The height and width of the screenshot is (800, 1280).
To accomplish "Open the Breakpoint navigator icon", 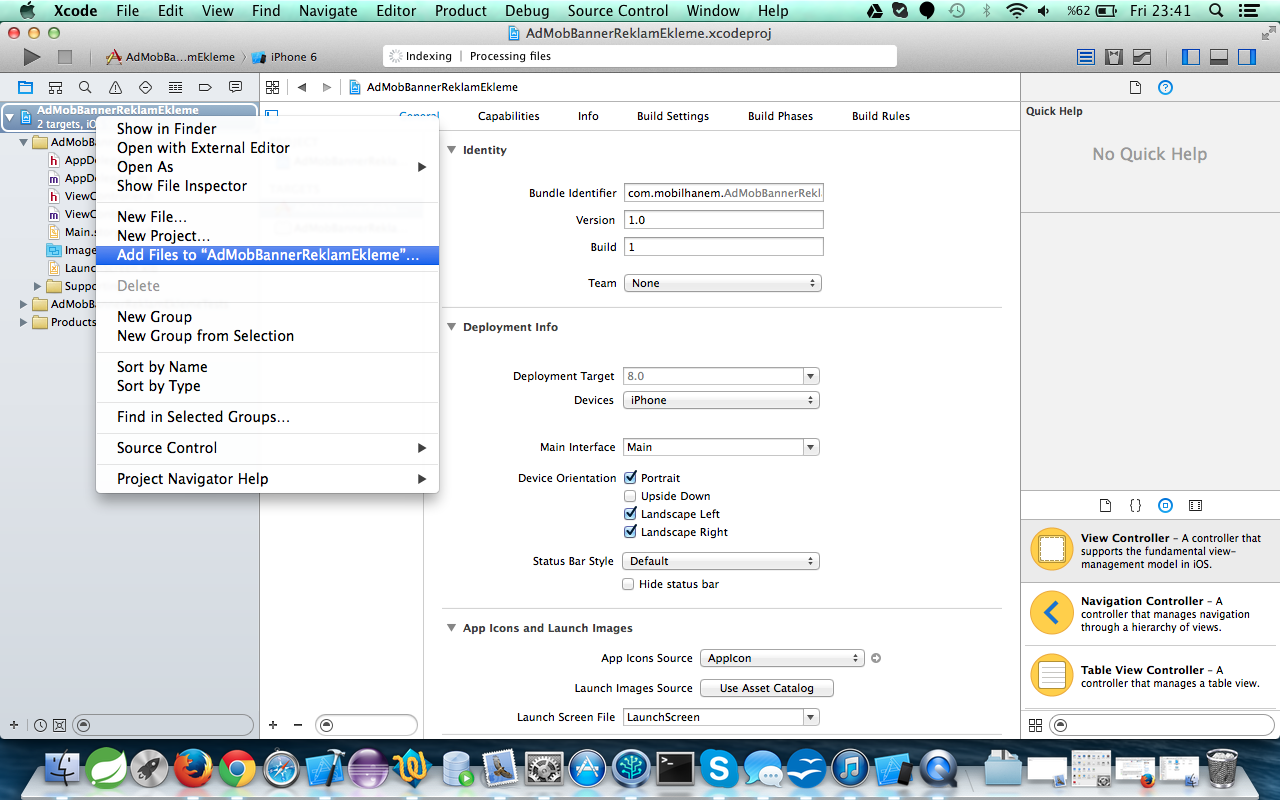I will [x=205, y=87].
